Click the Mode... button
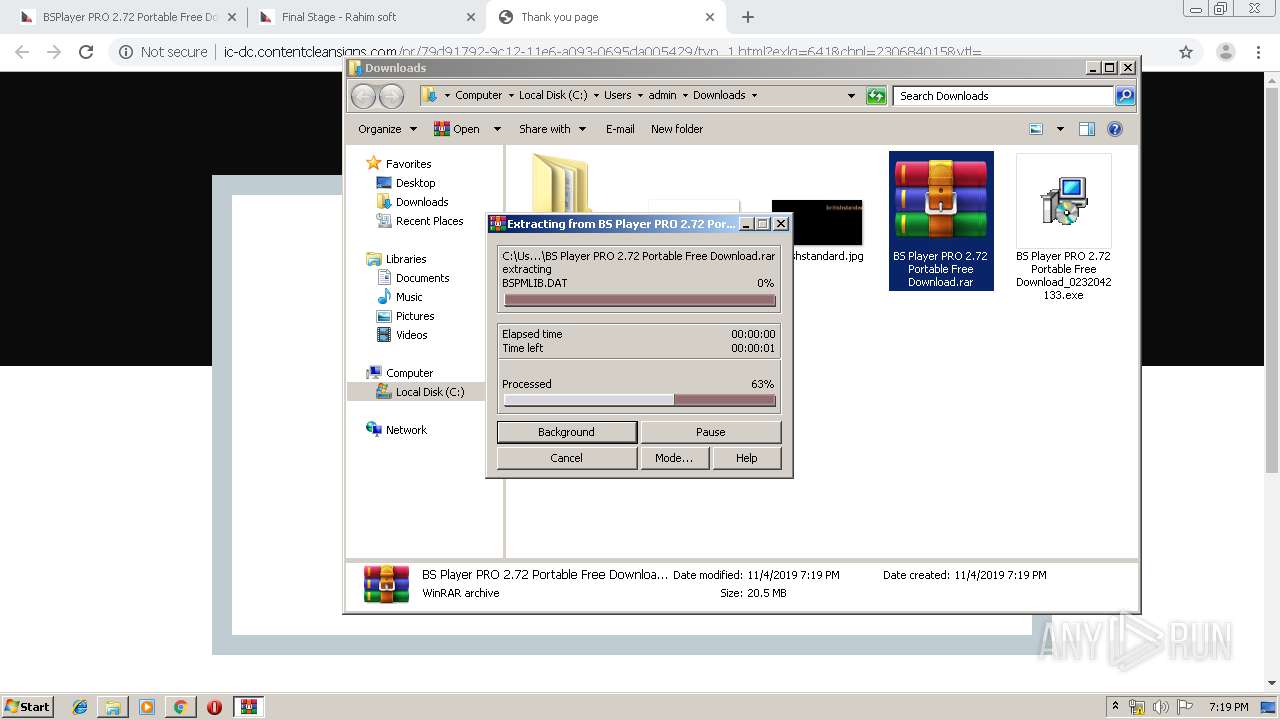 674,458
